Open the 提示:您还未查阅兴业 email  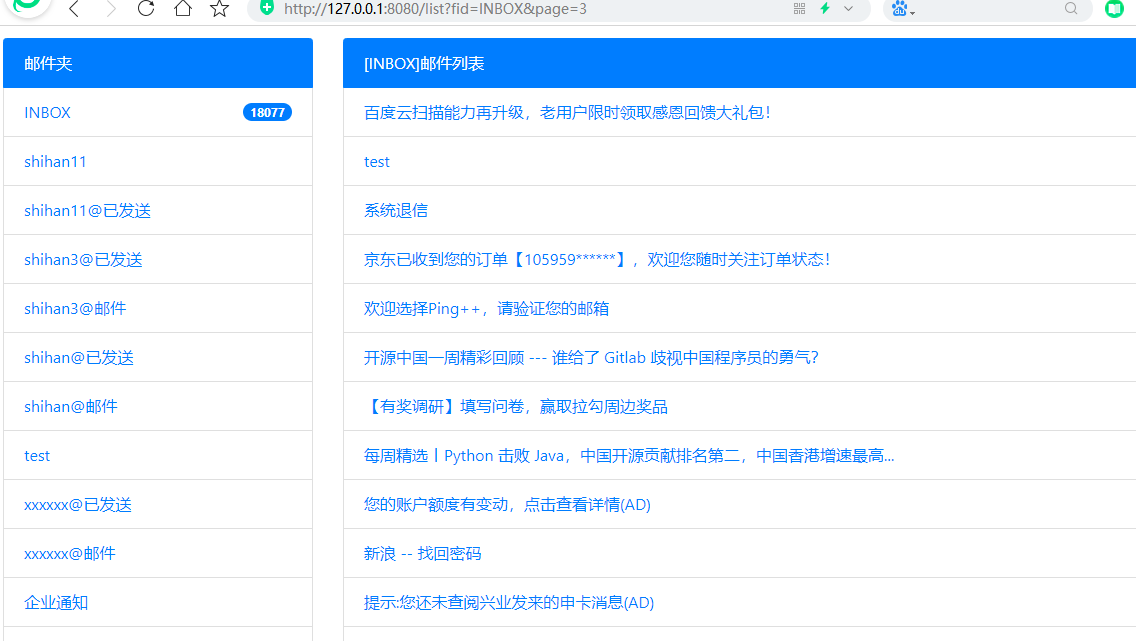pos(509,603)
